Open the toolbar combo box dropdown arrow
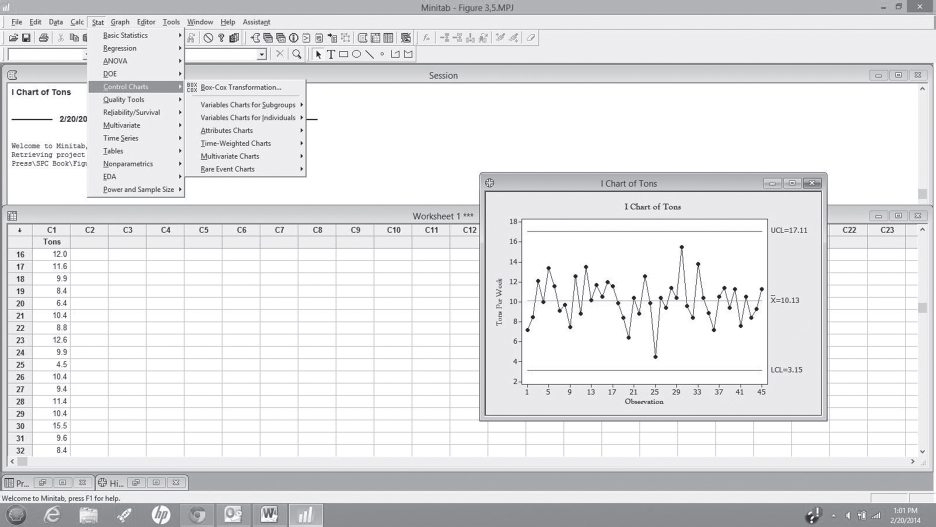This screenshot has height=527, width=936. click(x=261, y=54)
